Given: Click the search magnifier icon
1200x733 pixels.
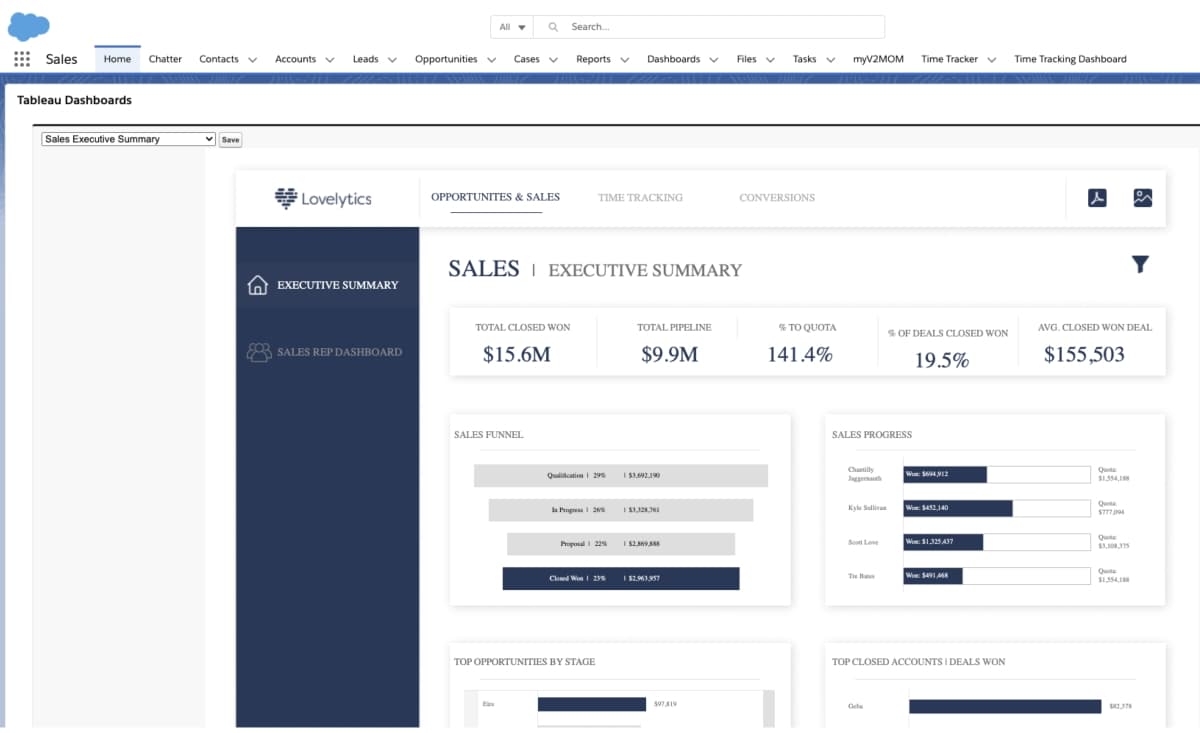Looking at the screenshot, I should tap(553, 27).
